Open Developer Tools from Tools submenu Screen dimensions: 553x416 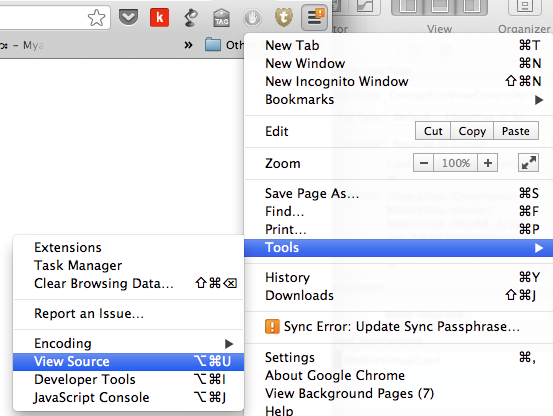click(129, 379)
